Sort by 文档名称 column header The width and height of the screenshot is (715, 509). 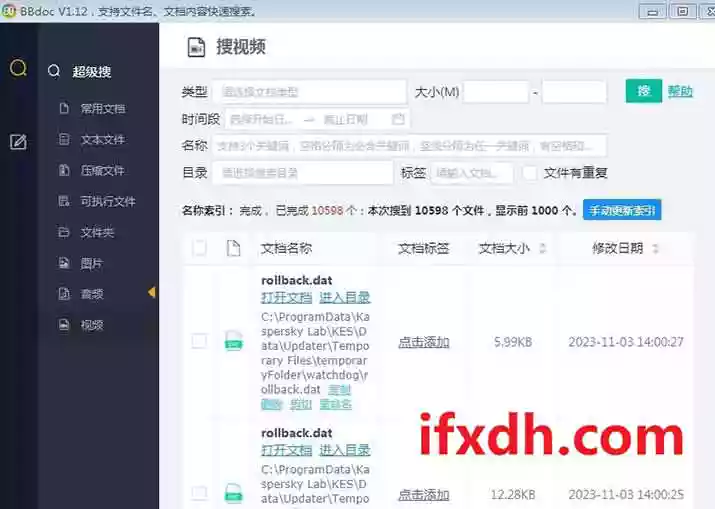(286, 249)
